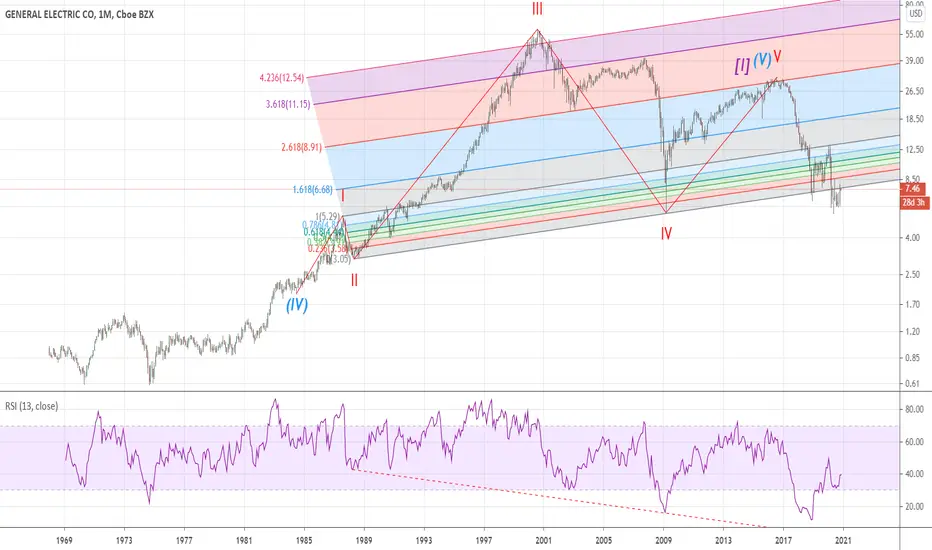Screen dimensions: 932x550
Task: Click the 4.00 price axis value
Action: [914, 238]
